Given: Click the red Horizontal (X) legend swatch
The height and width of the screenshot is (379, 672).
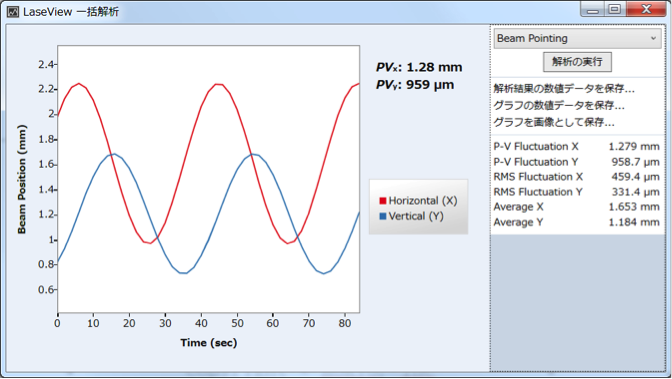Looking at the screenshot, I should click(x=383, y=201).
